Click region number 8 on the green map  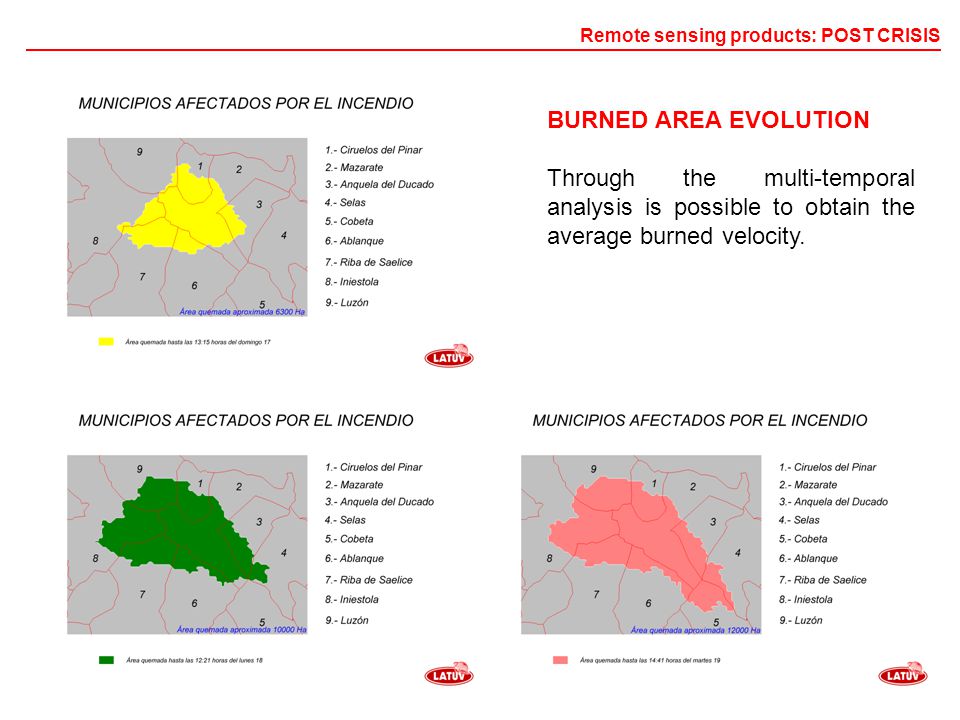coord(96,558)
